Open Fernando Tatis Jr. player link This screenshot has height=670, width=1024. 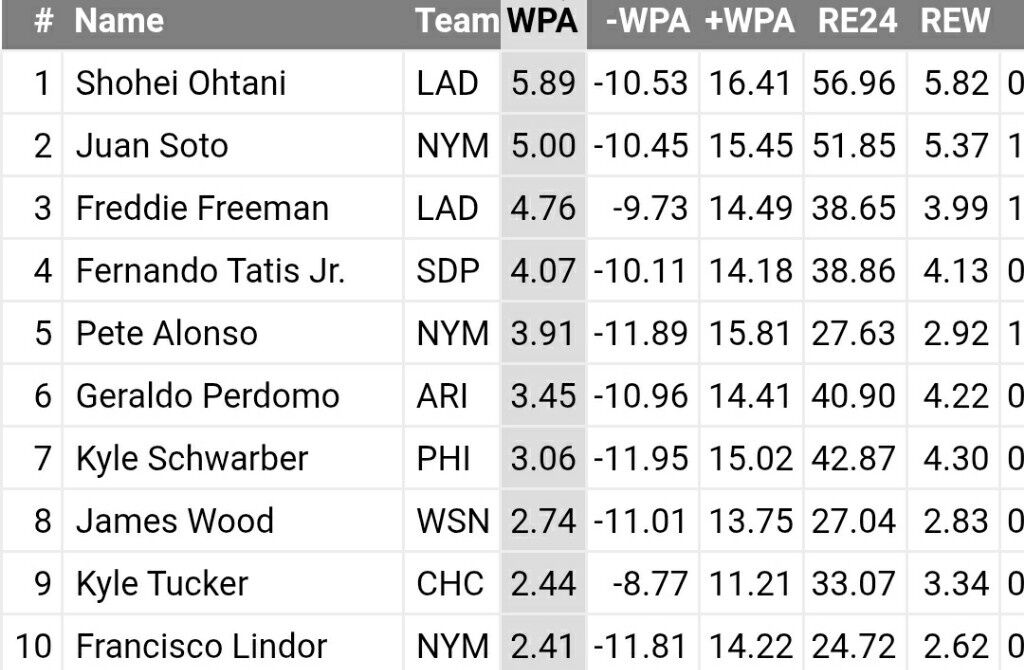pyautogui.click(x=210, y=271)
